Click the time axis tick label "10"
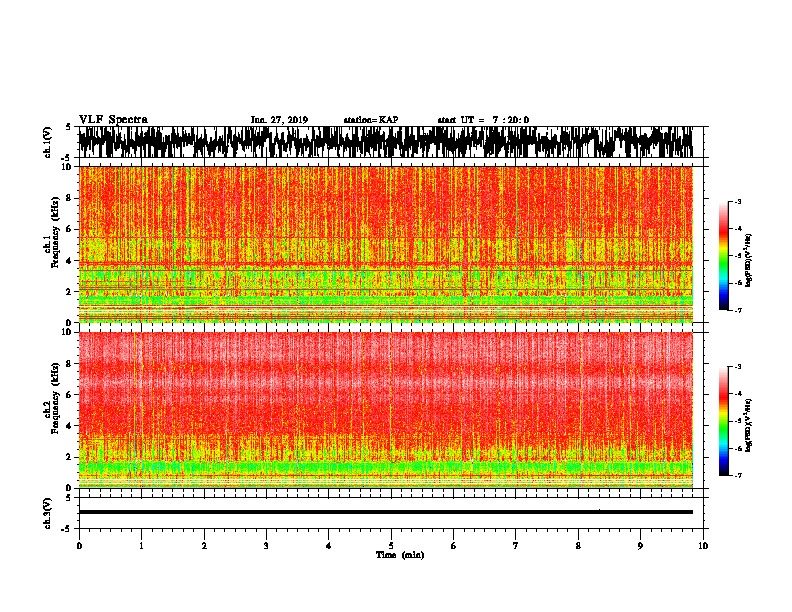 [703, 546]
